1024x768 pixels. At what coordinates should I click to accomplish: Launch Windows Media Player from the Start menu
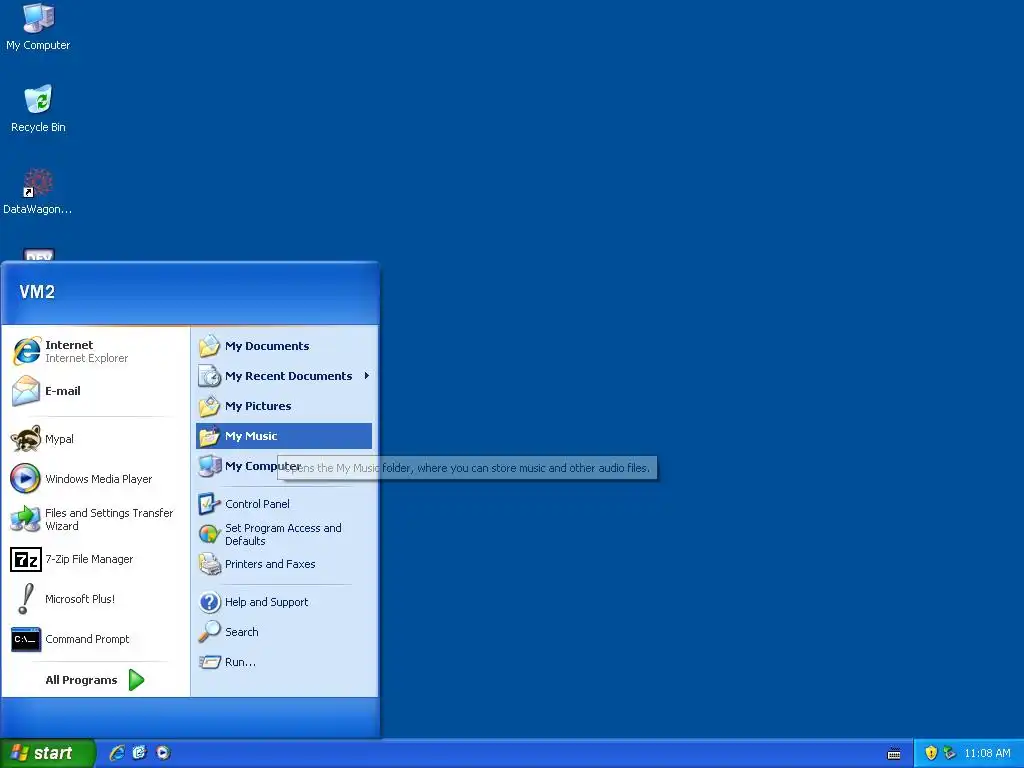[x=95, y=479]
